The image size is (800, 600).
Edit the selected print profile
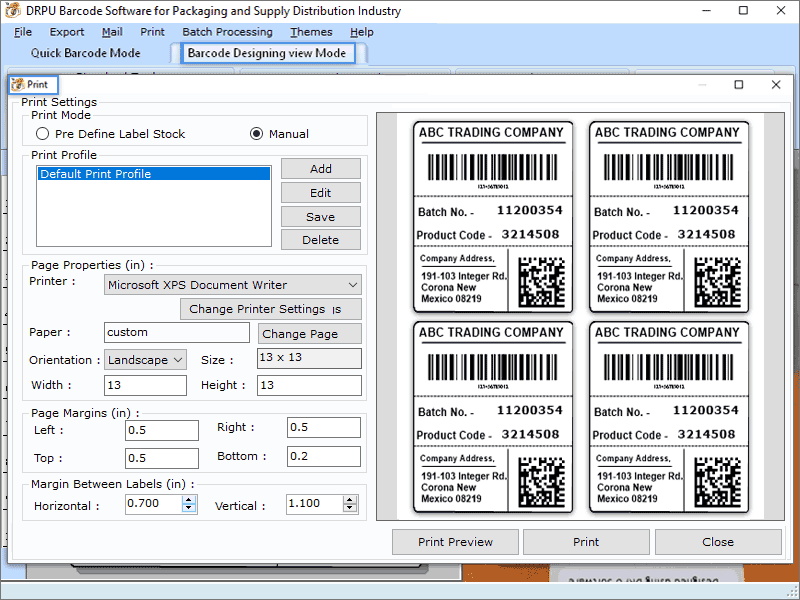[320, 192]
